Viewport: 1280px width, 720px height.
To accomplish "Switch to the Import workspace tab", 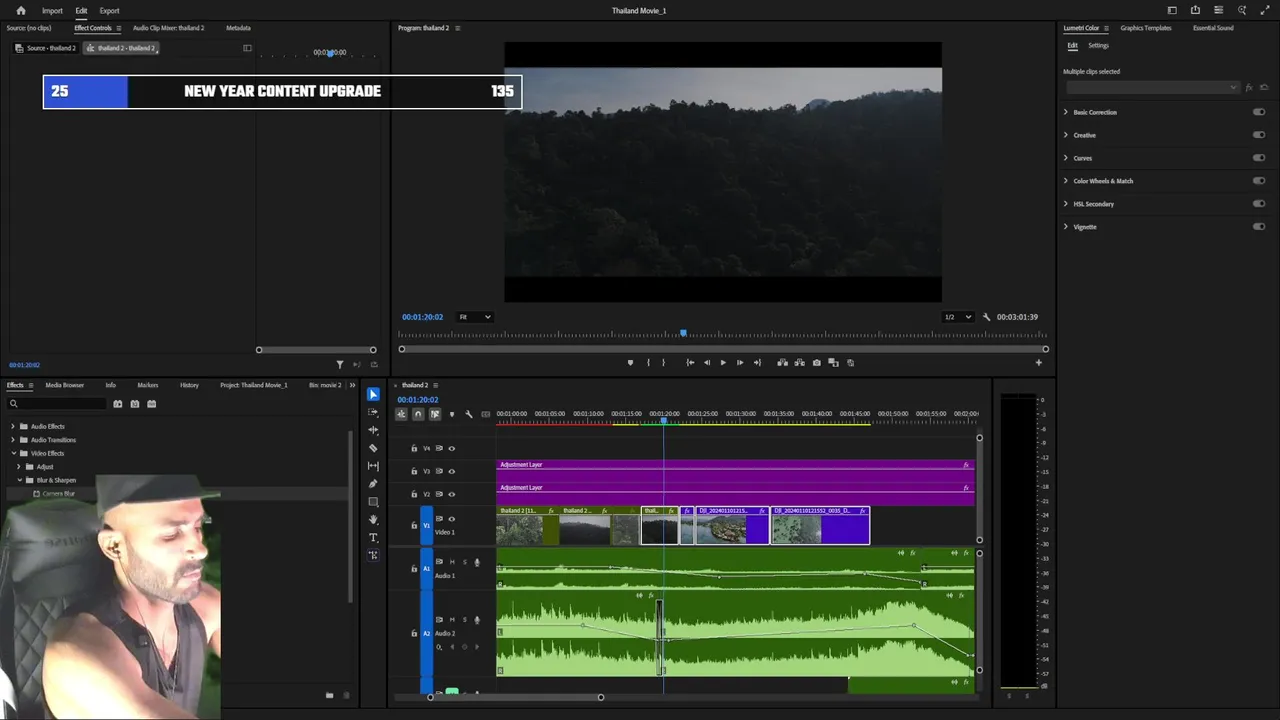I will [52, 11].
